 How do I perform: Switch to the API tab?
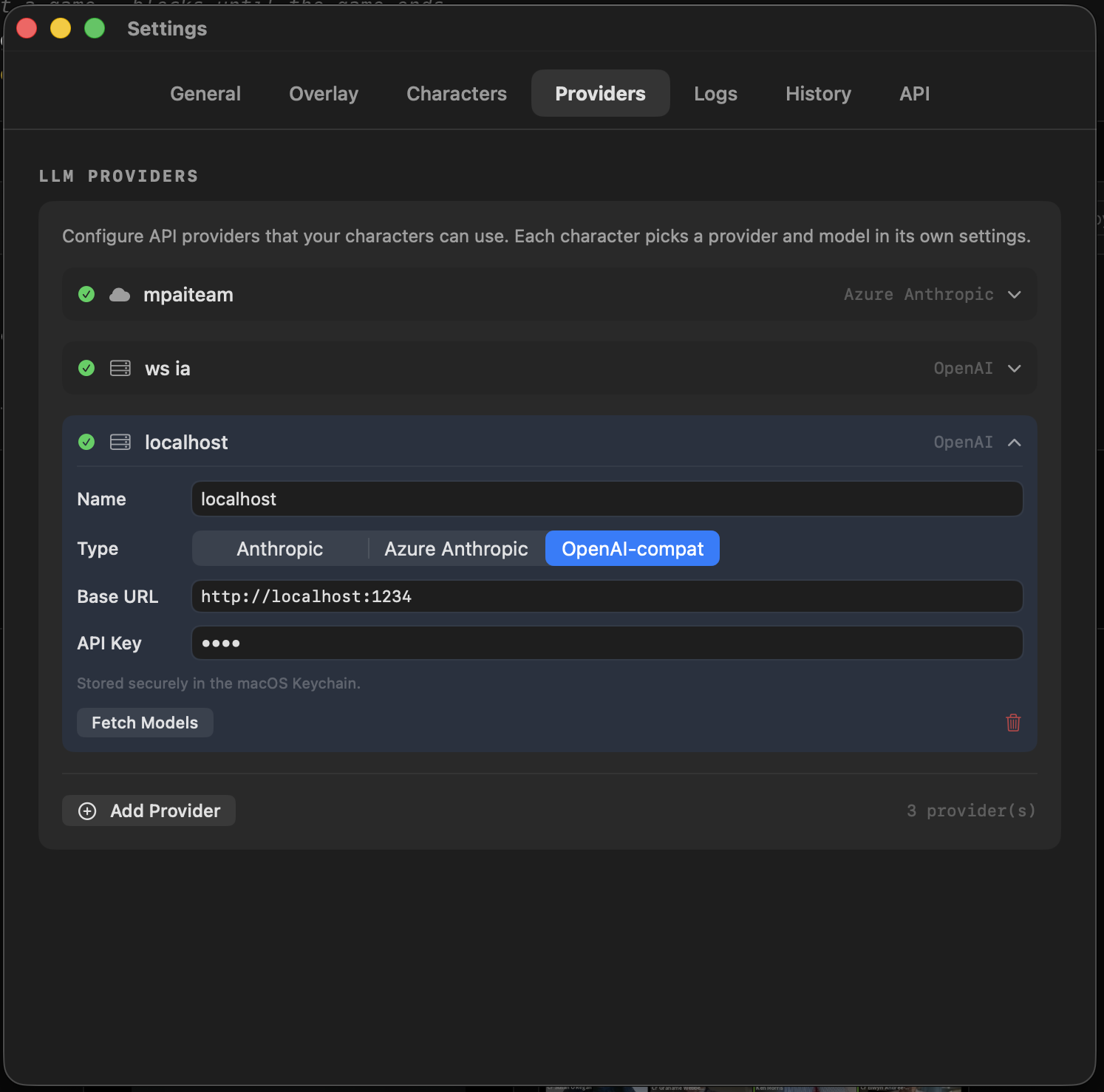pos(915,93)
